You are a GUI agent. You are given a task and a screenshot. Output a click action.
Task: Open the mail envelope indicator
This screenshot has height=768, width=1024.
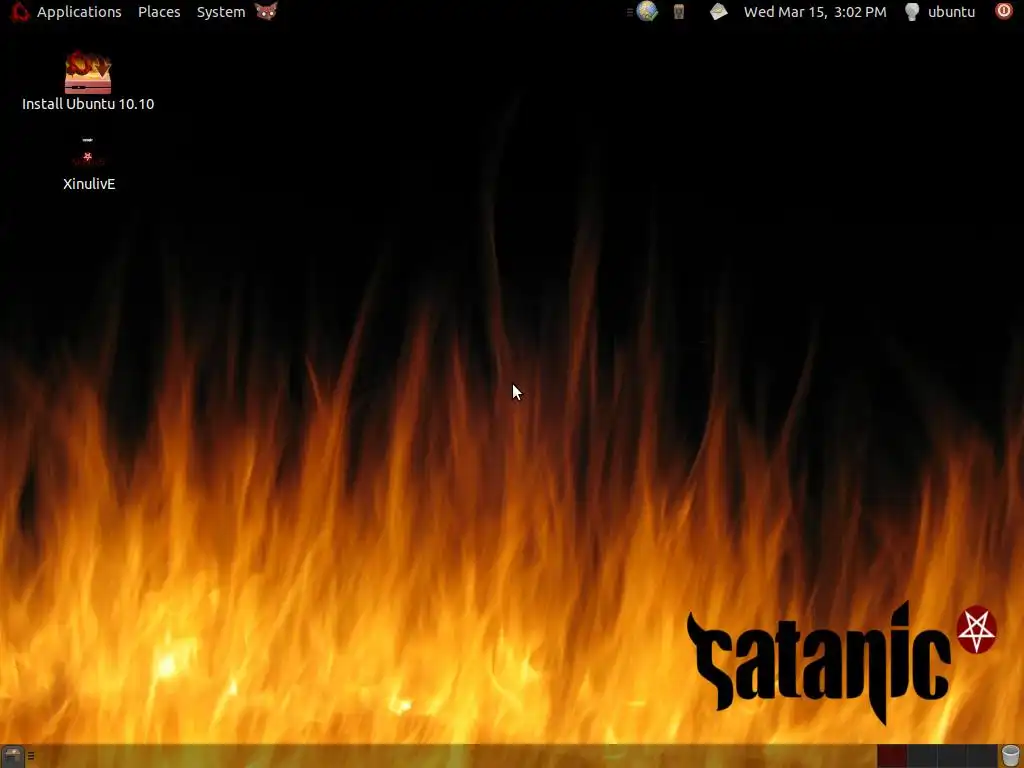(718, 12)
